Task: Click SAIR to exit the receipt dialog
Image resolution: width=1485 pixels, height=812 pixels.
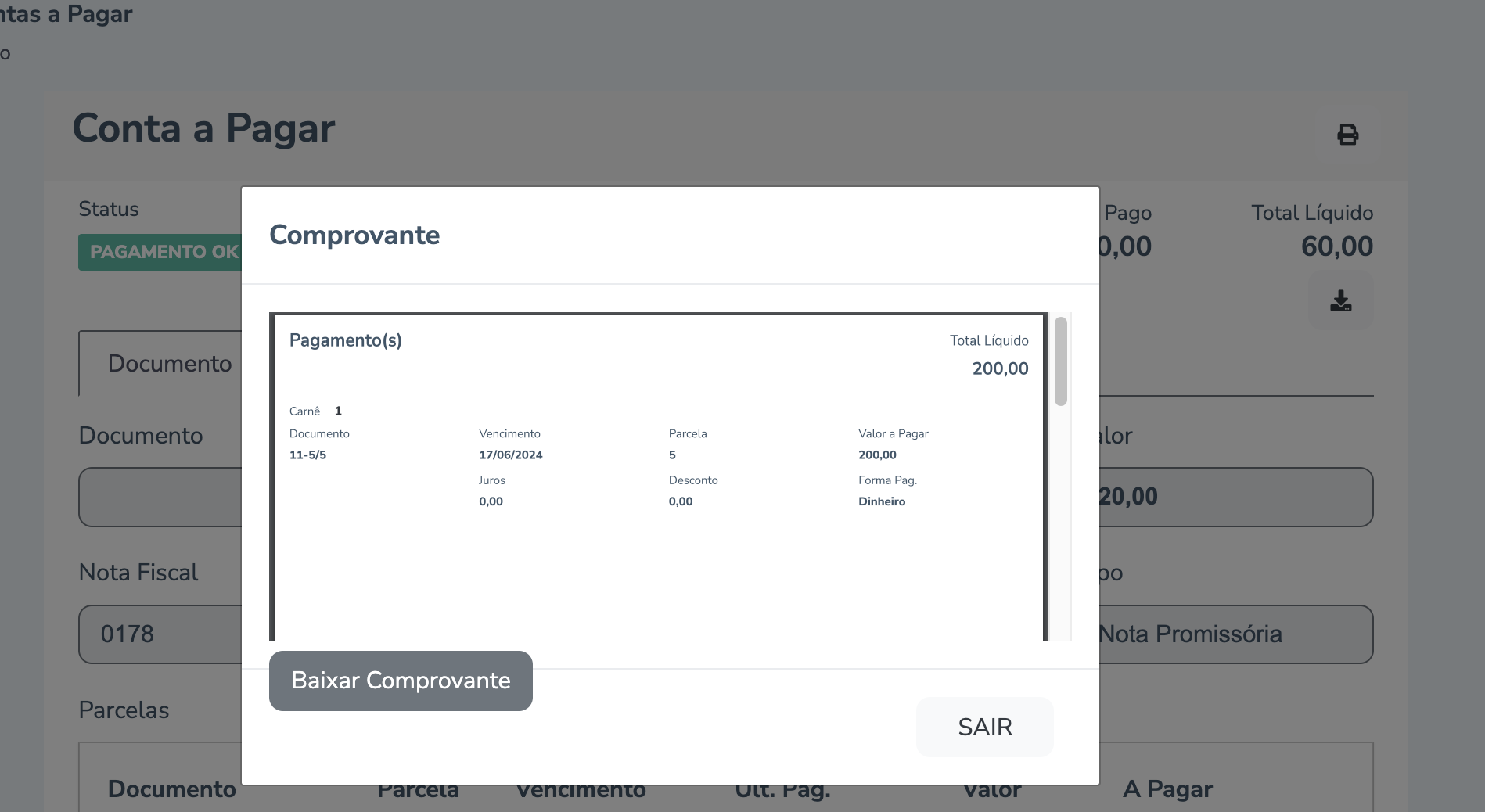Action: [x=984, y=727]
